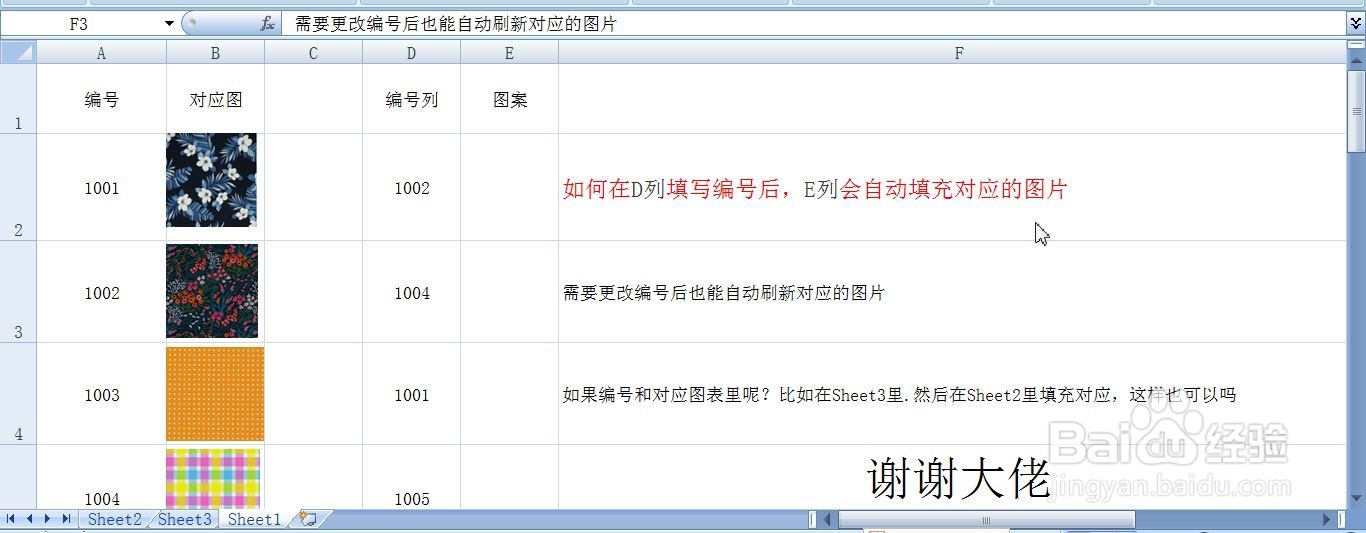Select the dark flower image for 1002
This screenshot has height=533, width=1366.
point(212,291)
